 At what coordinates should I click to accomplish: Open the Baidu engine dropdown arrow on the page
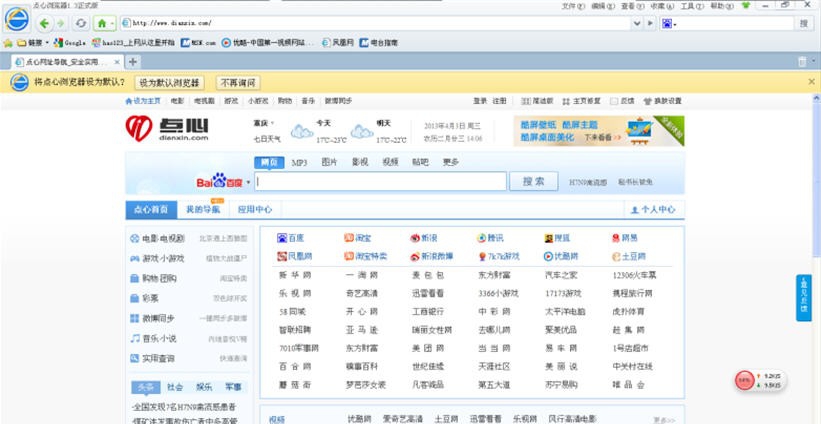click(248, 183)
